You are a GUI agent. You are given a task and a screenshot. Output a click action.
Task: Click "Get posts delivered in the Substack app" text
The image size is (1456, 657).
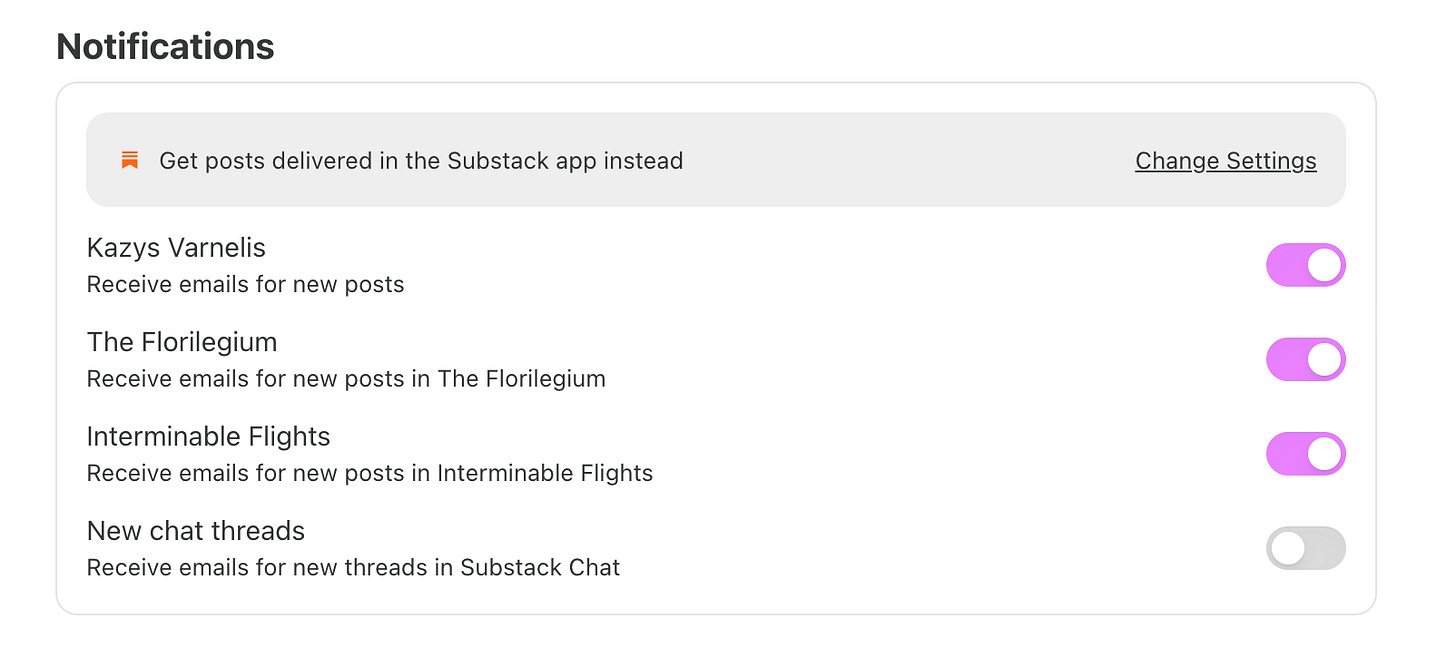421,161
